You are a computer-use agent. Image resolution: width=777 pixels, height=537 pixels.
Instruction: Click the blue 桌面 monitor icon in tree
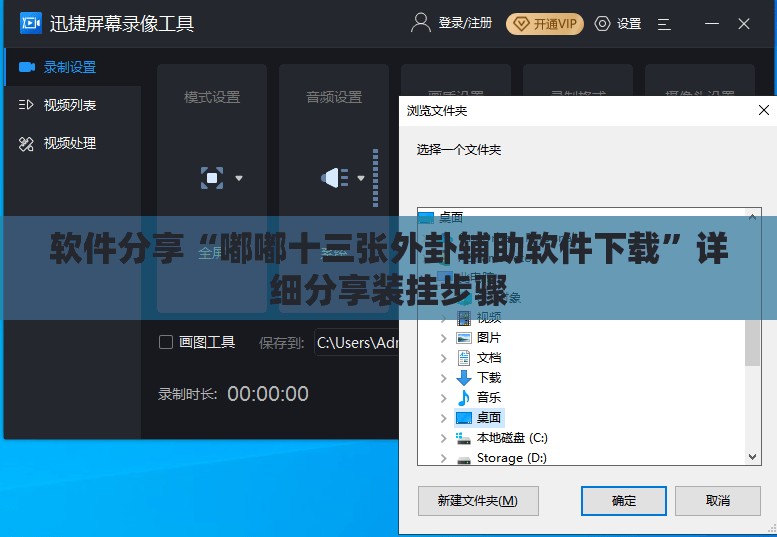click(x=464, y=418)
